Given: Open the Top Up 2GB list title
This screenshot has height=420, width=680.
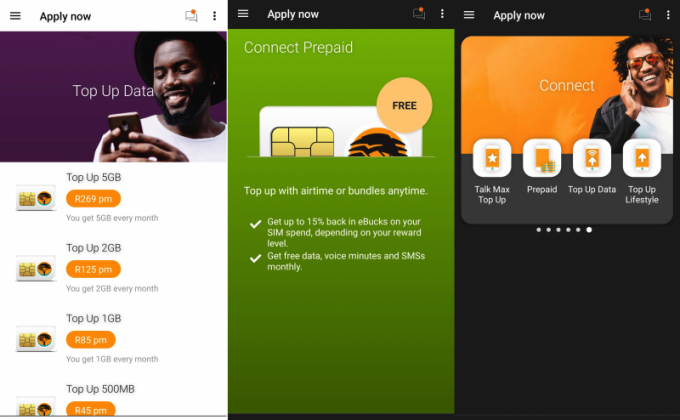Looking at the screenshot, I should [x=94, y=248].
